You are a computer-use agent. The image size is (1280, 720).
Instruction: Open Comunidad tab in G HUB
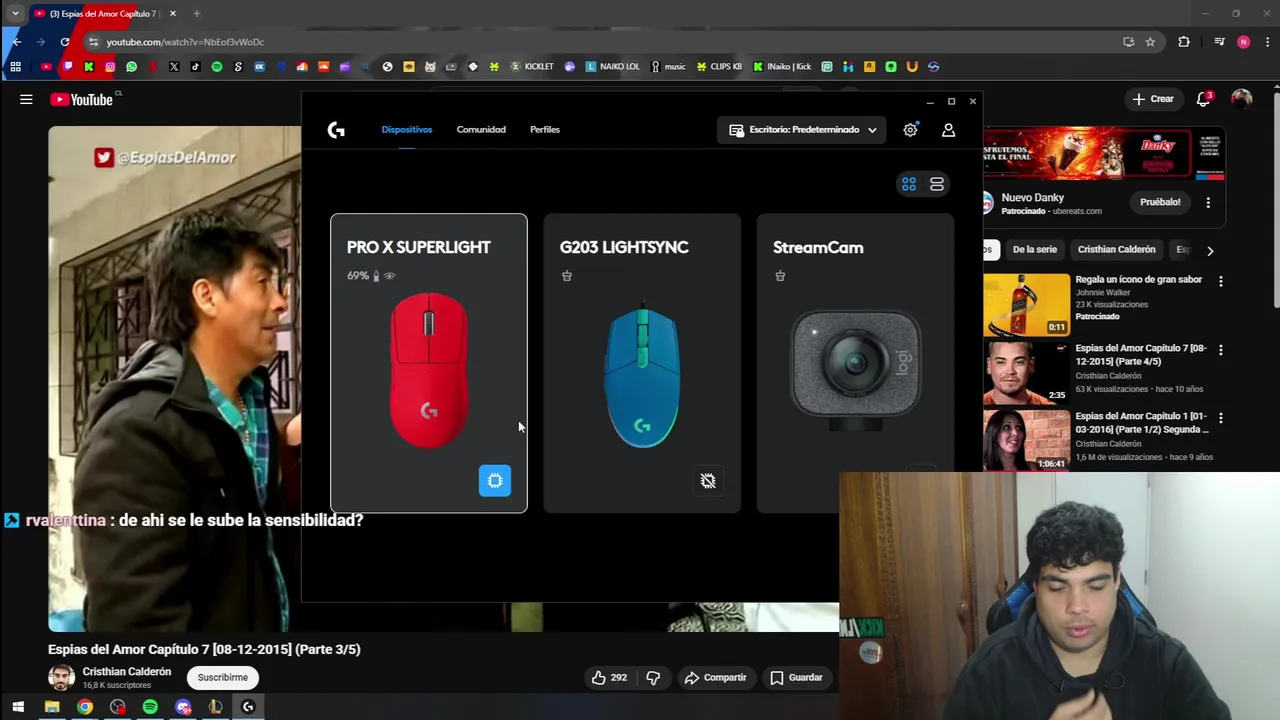pyautogui.click(x=481, y=129)
